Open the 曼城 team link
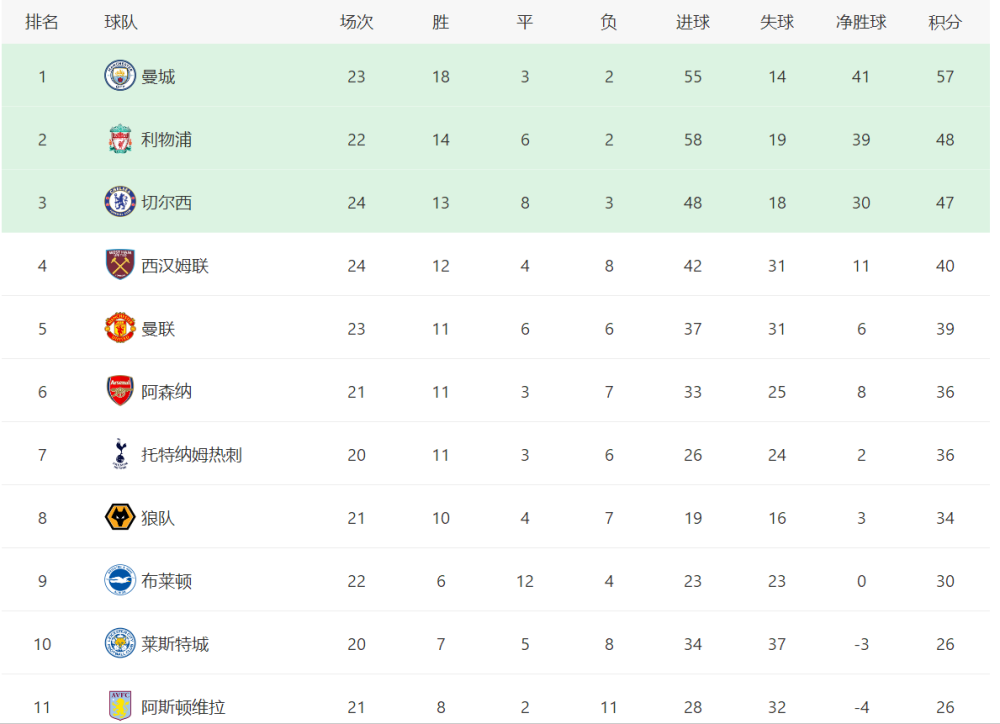 coord(158,77)
